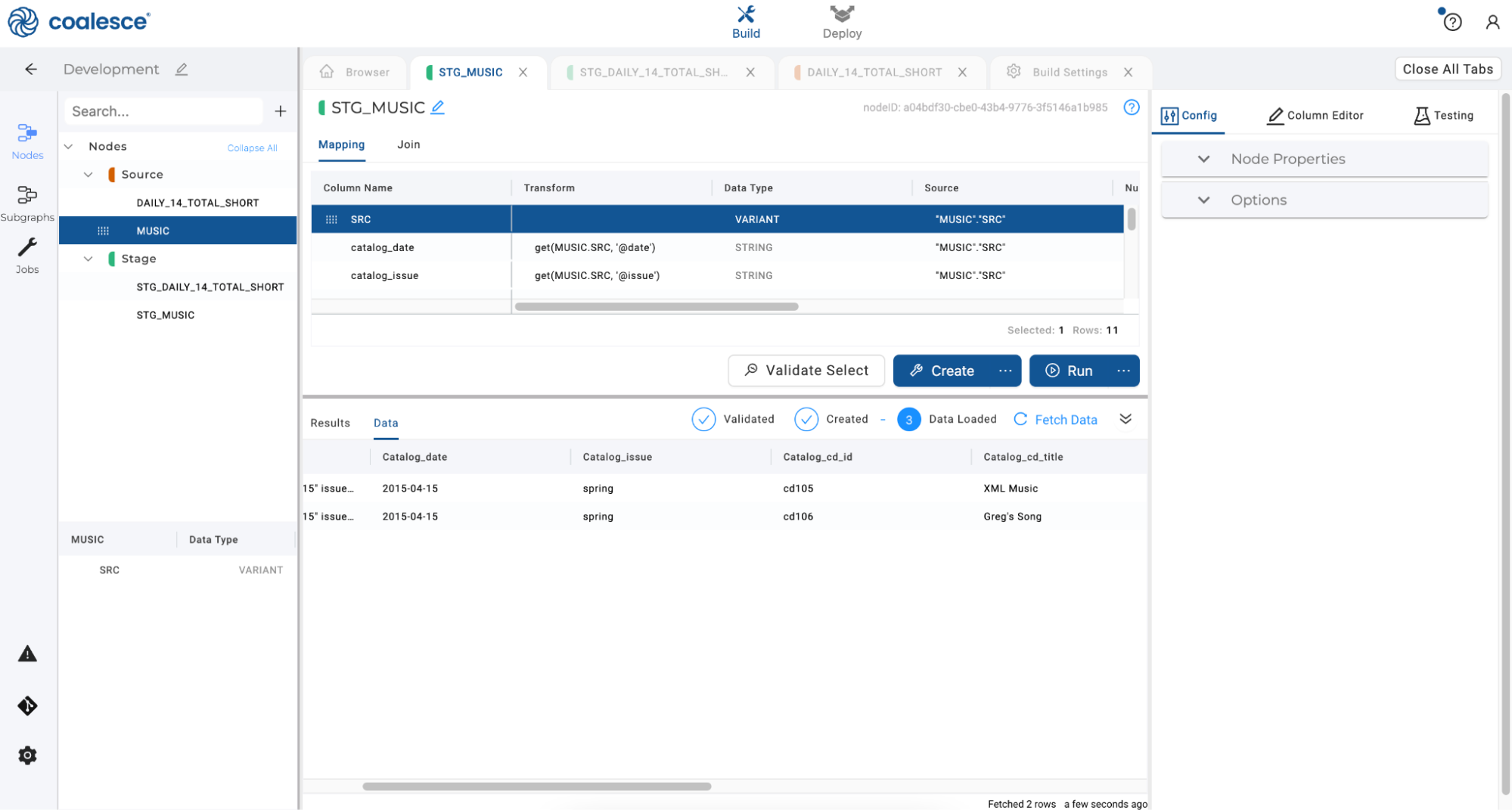Viewport: 1512px width, 810px height.
Task: Open the Subgraphs sidebar icon
Action: click(x=27, y=203)
